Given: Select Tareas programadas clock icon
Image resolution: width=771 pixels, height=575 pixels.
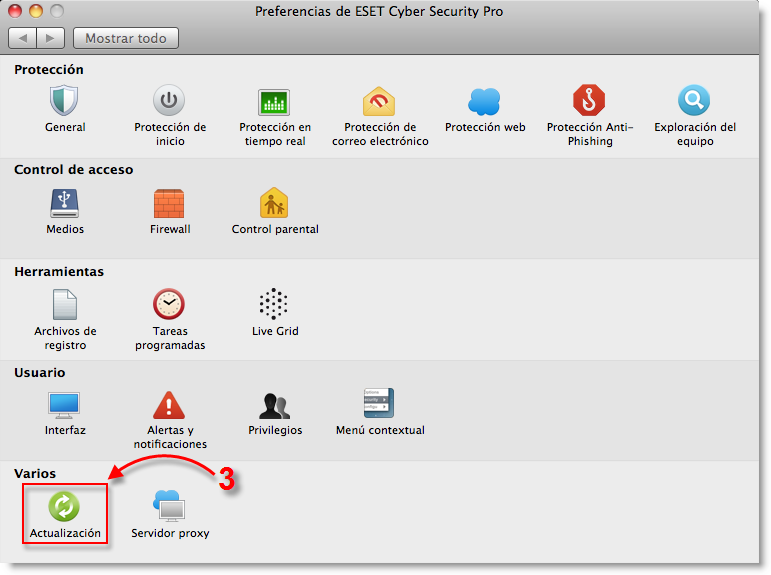Looking at the screenshot, I should click(170, 305).
